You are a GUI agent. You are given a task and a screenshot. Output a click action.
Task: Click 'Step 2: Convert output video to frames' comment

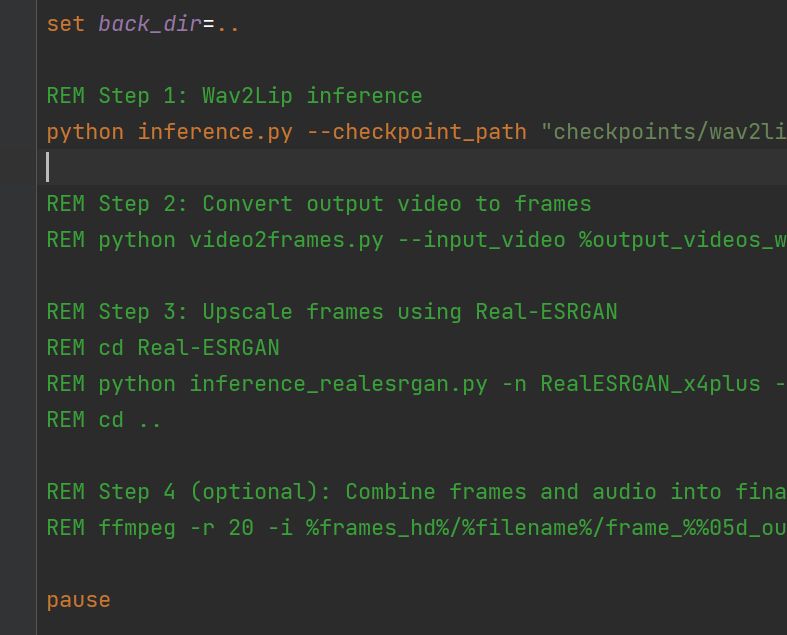tap(345, 204)
